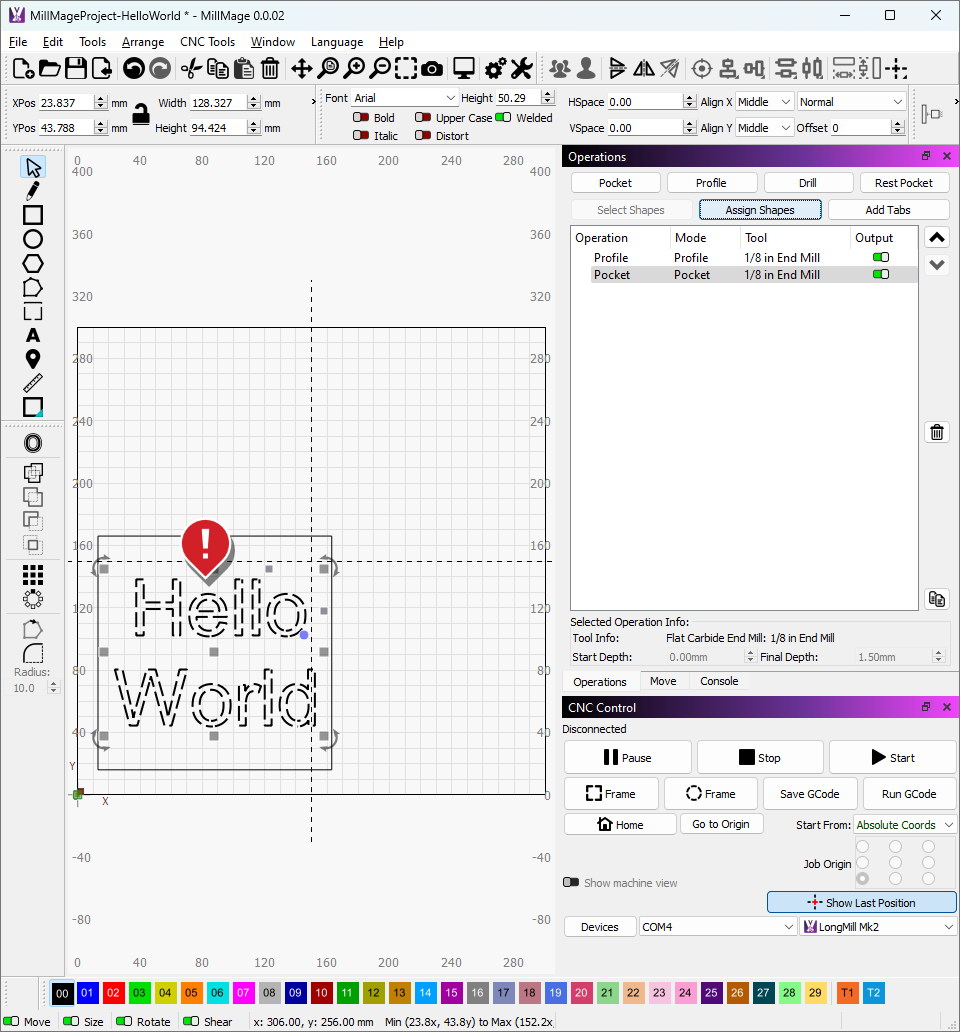
Task: Select the Draw Lines pencil tool
Action: click(x=33, y=191)
